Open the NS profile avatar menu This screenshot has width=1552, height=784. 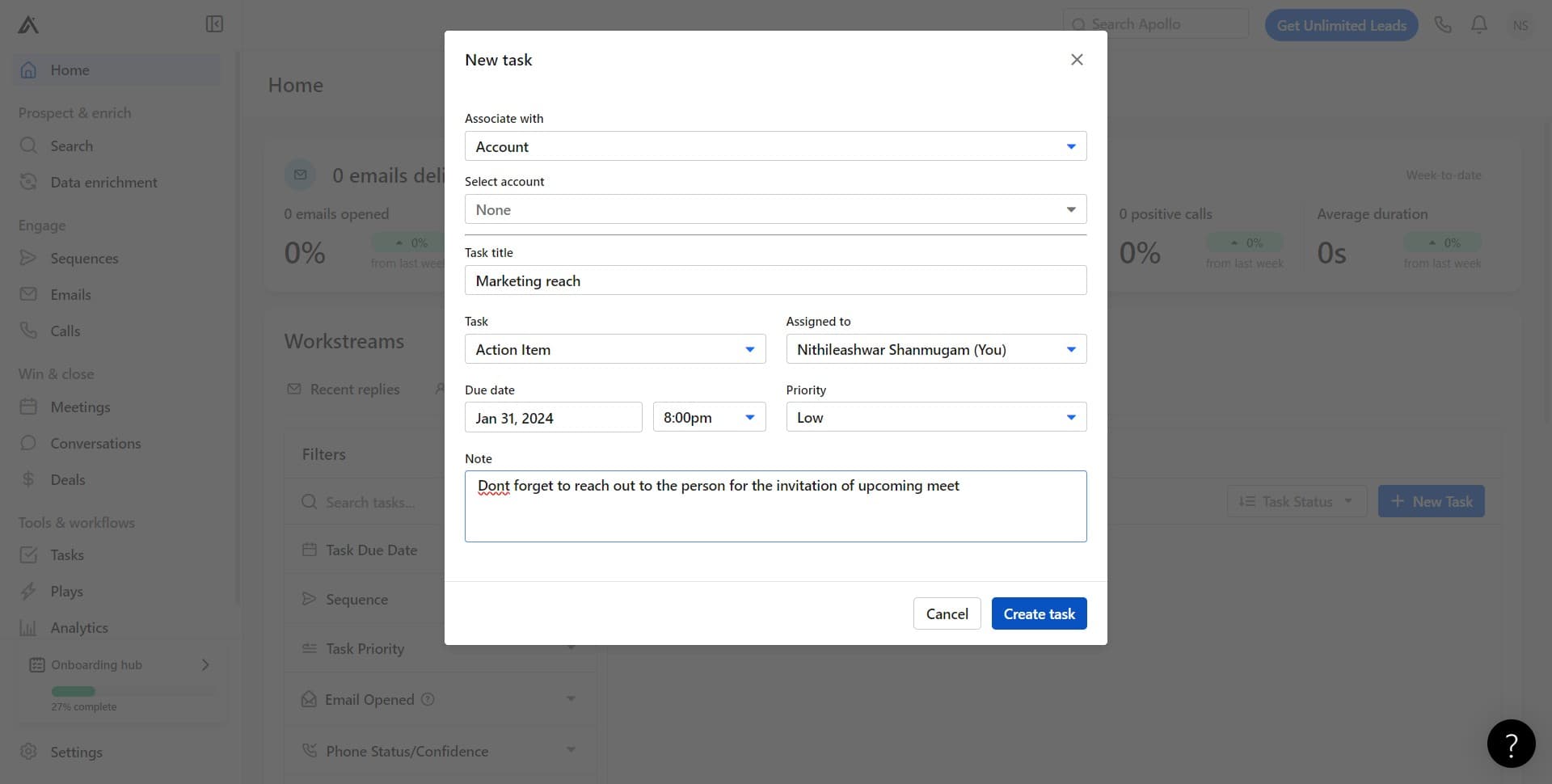click(x=1520, y=25)
